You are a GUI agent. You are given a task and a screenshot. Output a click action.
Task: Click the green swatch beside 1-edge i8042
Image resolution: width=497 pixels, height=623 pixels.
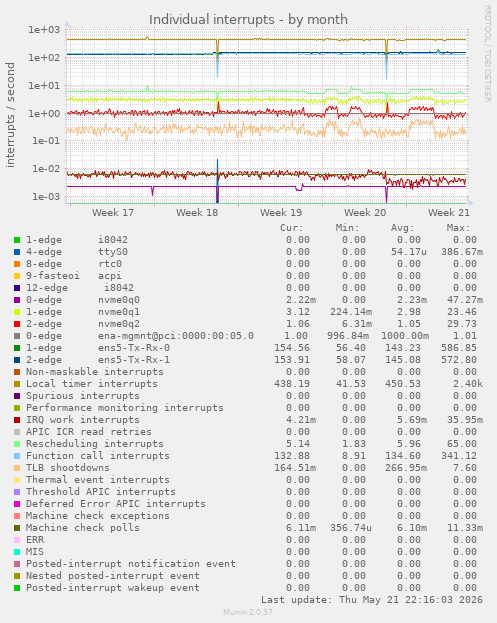coord(17,240)
